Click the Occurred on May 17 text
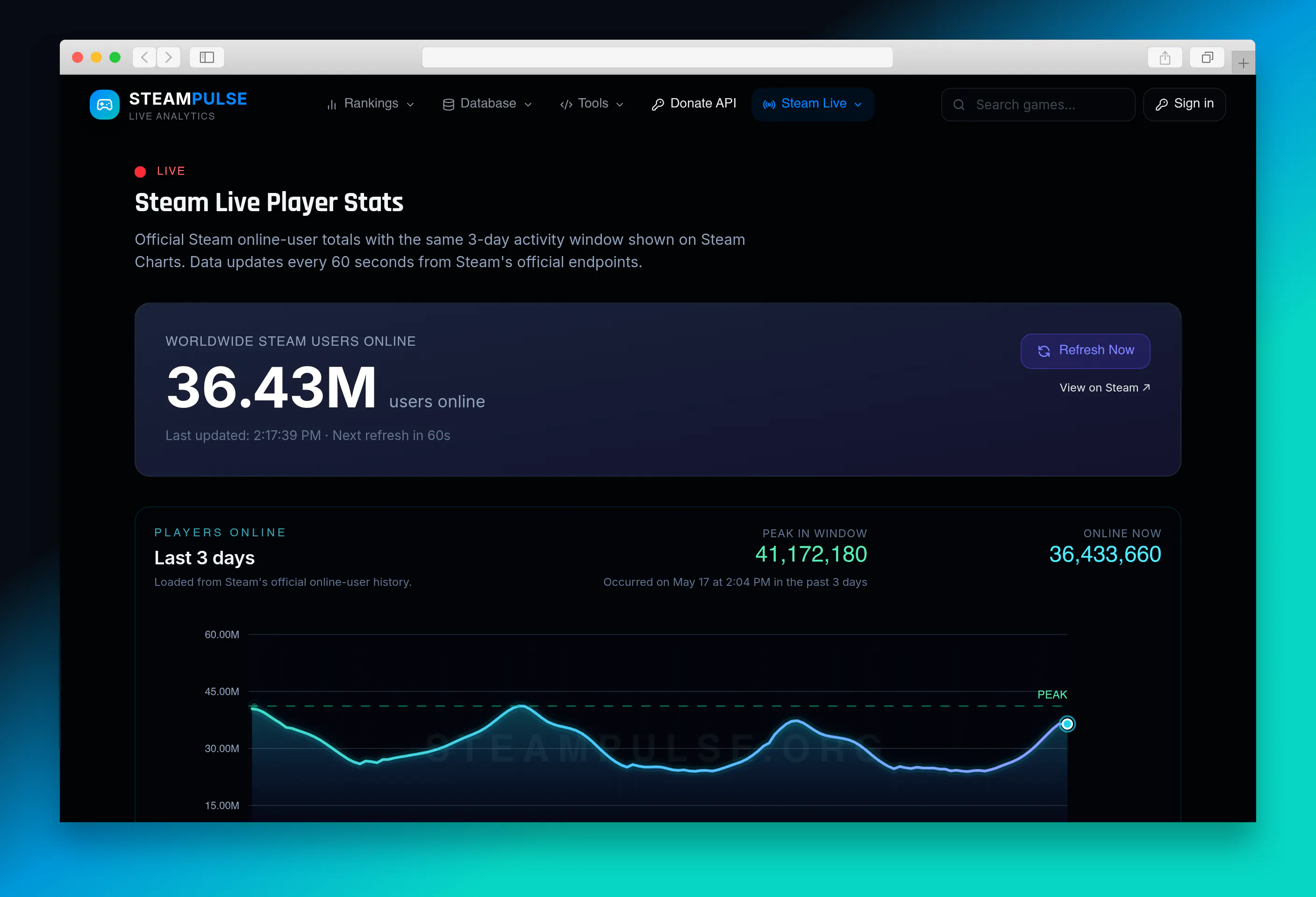 pos(735,582)
